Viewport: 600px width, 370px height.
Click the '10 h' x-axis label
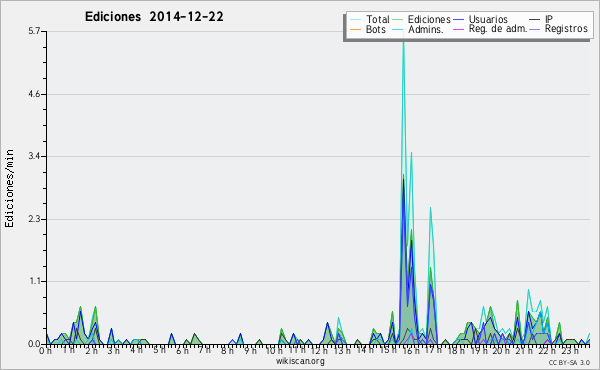[x=274, y=351]
